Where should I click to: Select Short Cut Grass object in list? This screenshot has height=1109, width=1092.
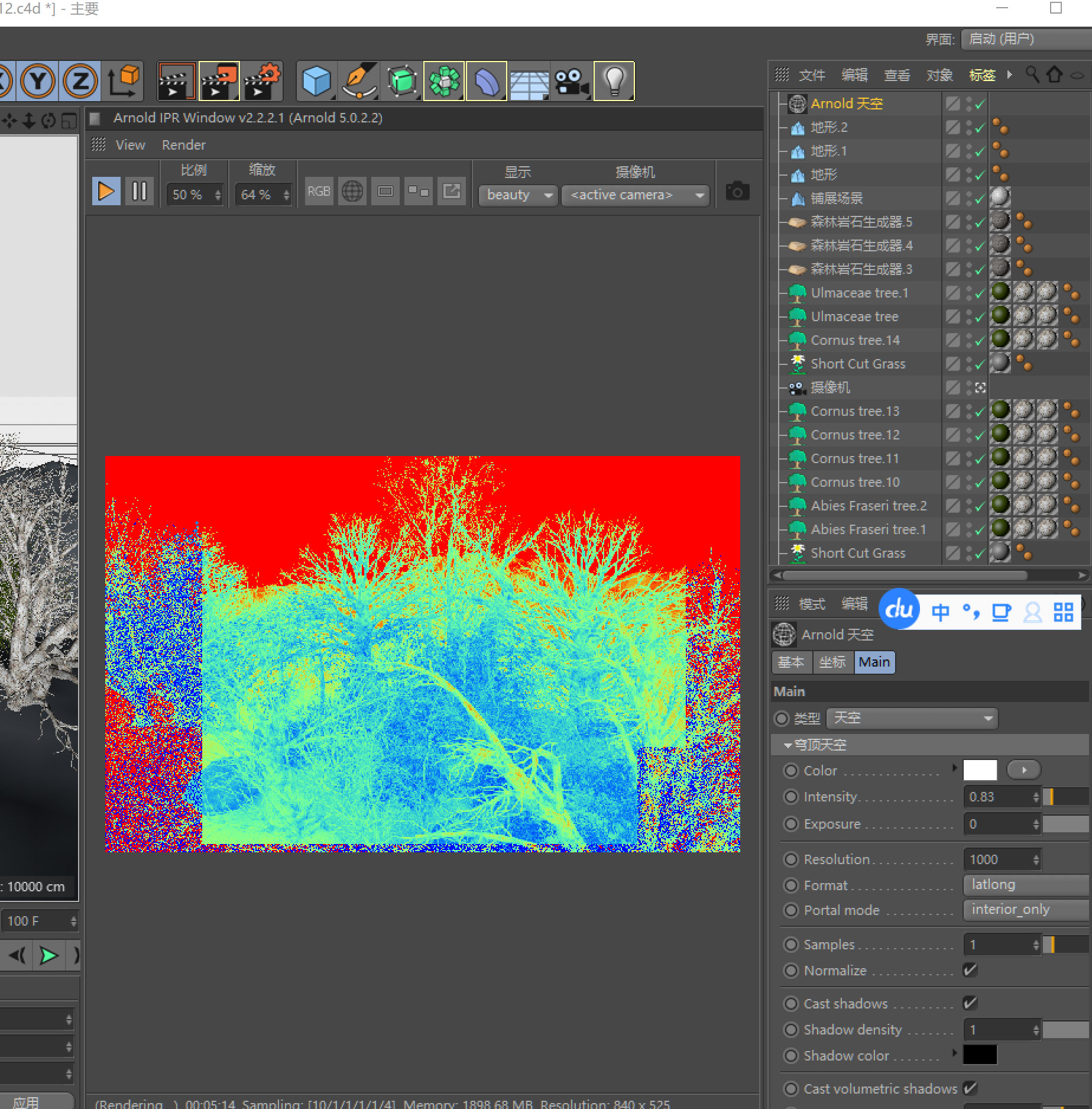857,364
